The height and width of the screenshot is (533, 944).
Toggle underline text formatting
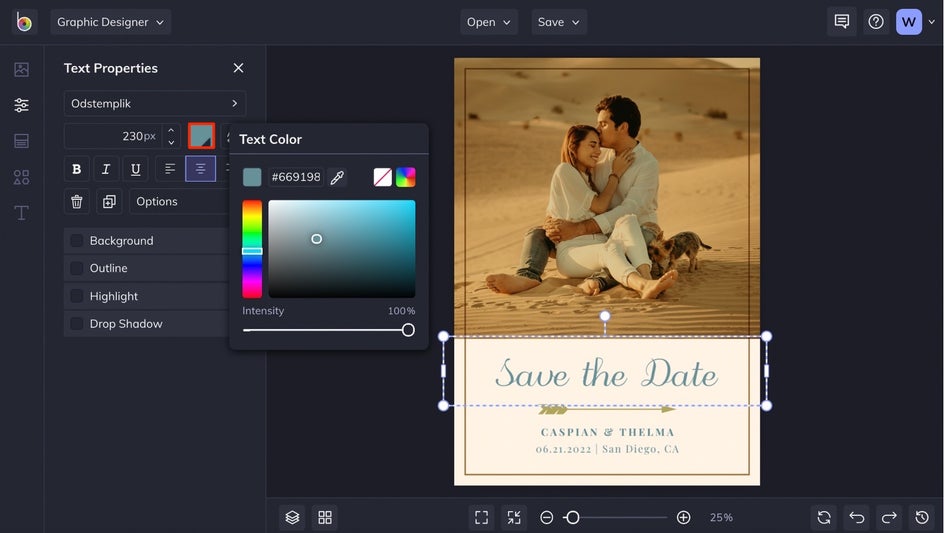coord(135,169)
